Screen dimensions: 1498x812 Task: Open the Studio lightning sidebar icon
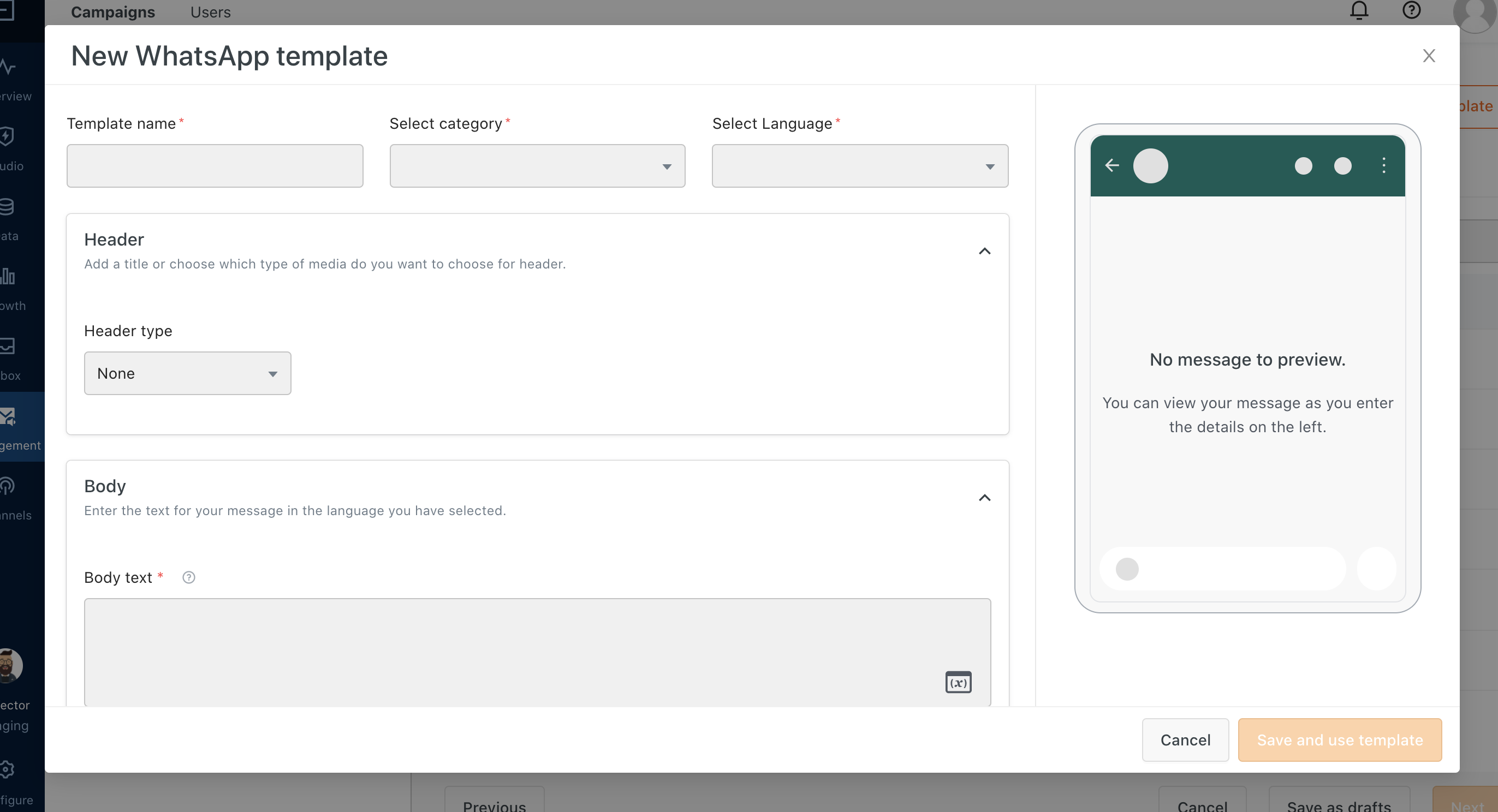[7, 136]
